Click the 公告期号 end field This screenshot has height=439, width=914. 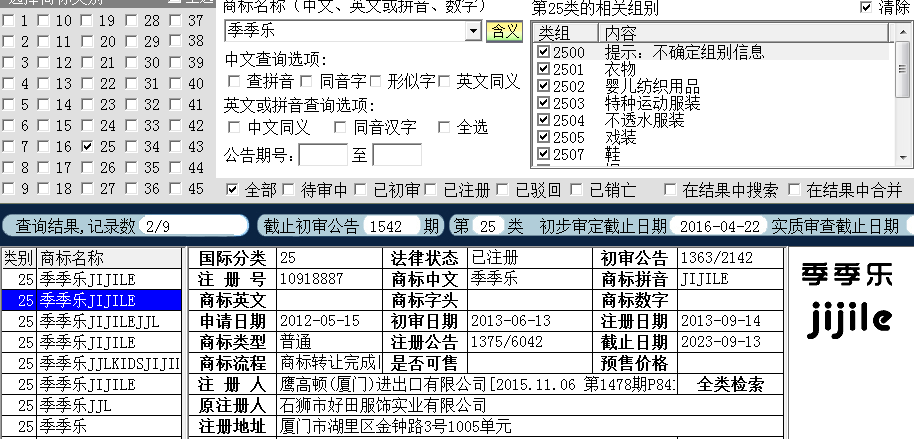pyautogui.click(x=397, y=155)
